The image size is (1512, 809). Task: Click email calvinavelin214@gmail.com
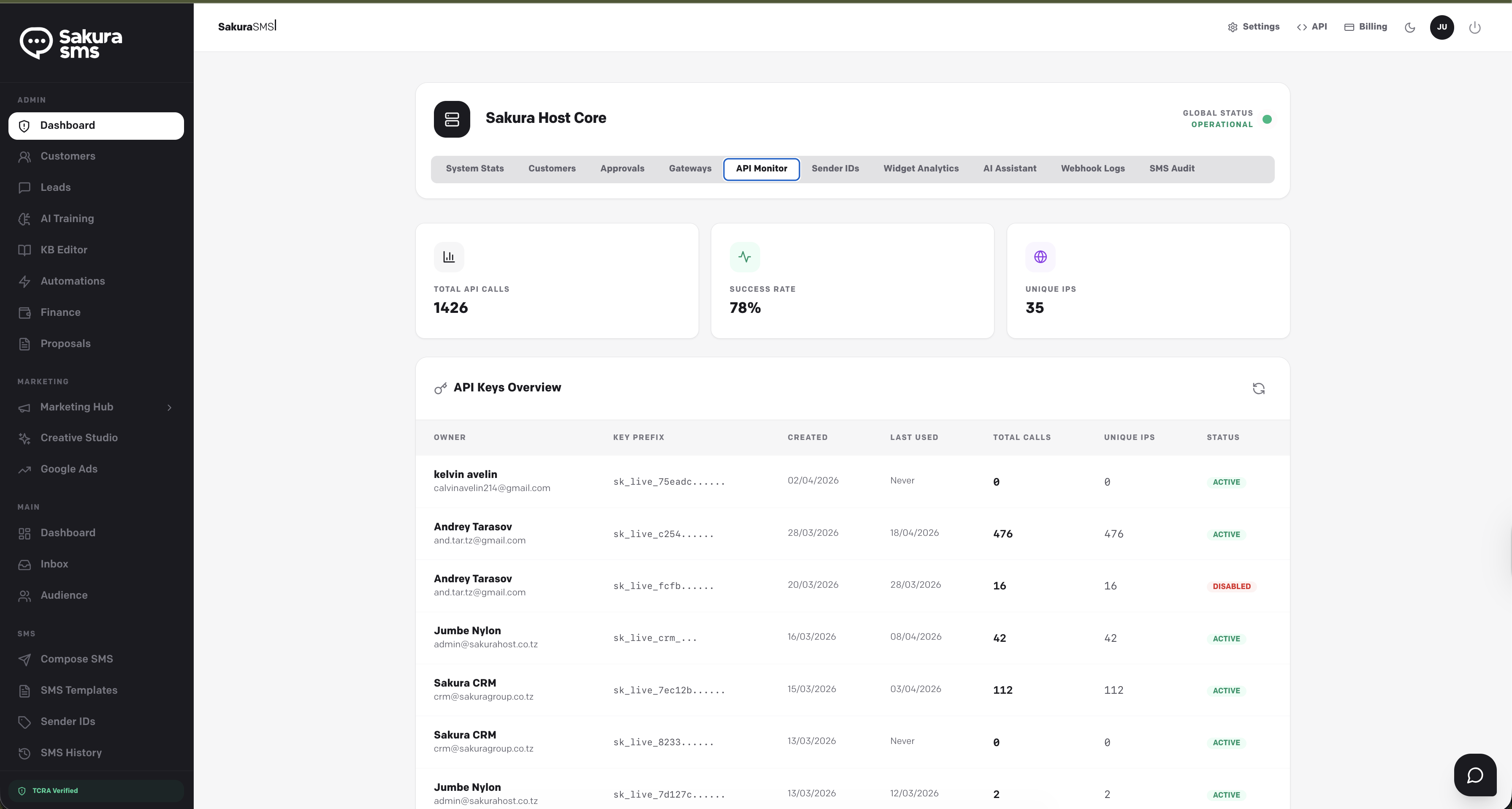point(492,489)
